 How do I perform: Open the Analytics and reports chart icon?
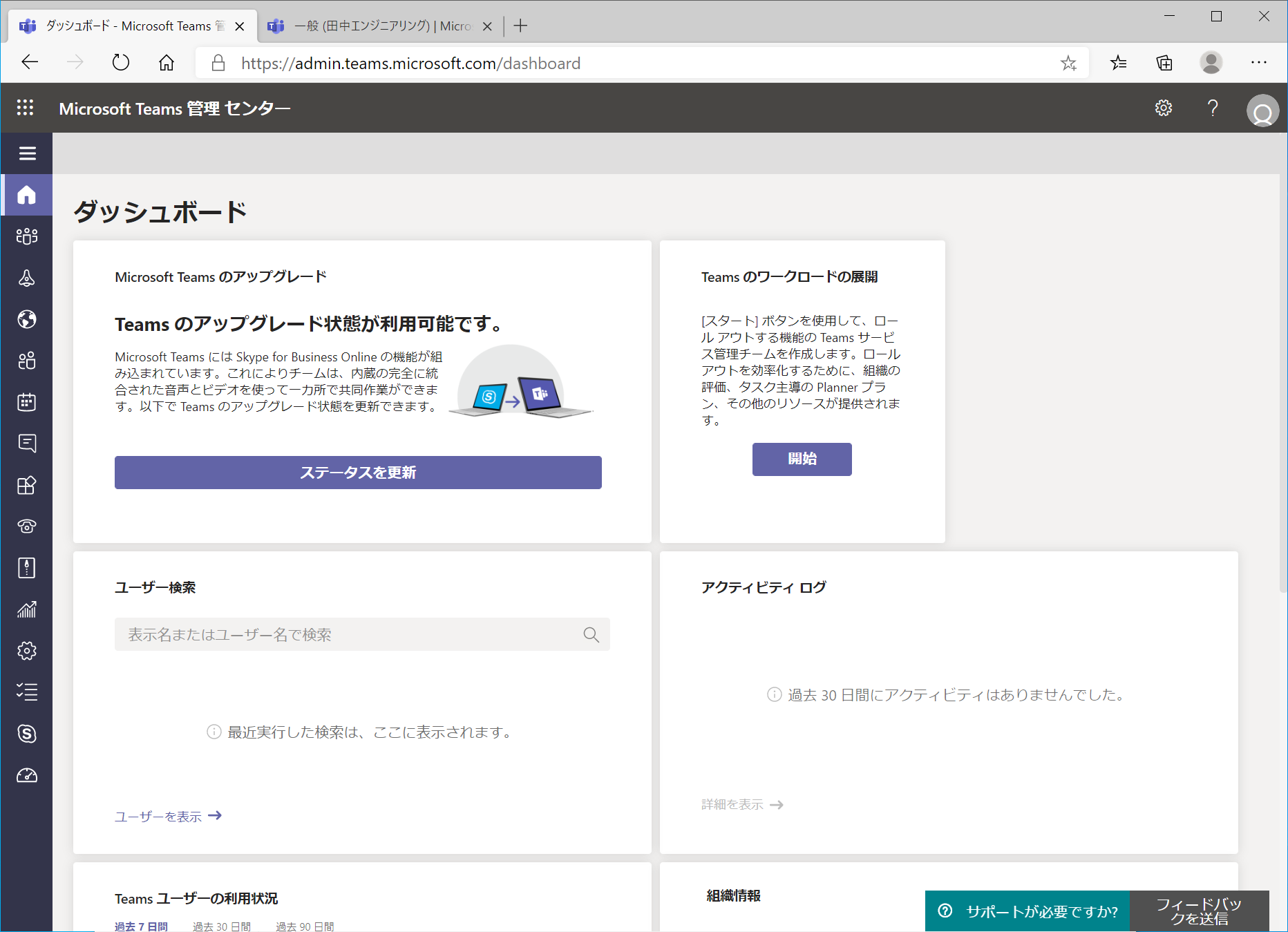(x=27, y=609)
